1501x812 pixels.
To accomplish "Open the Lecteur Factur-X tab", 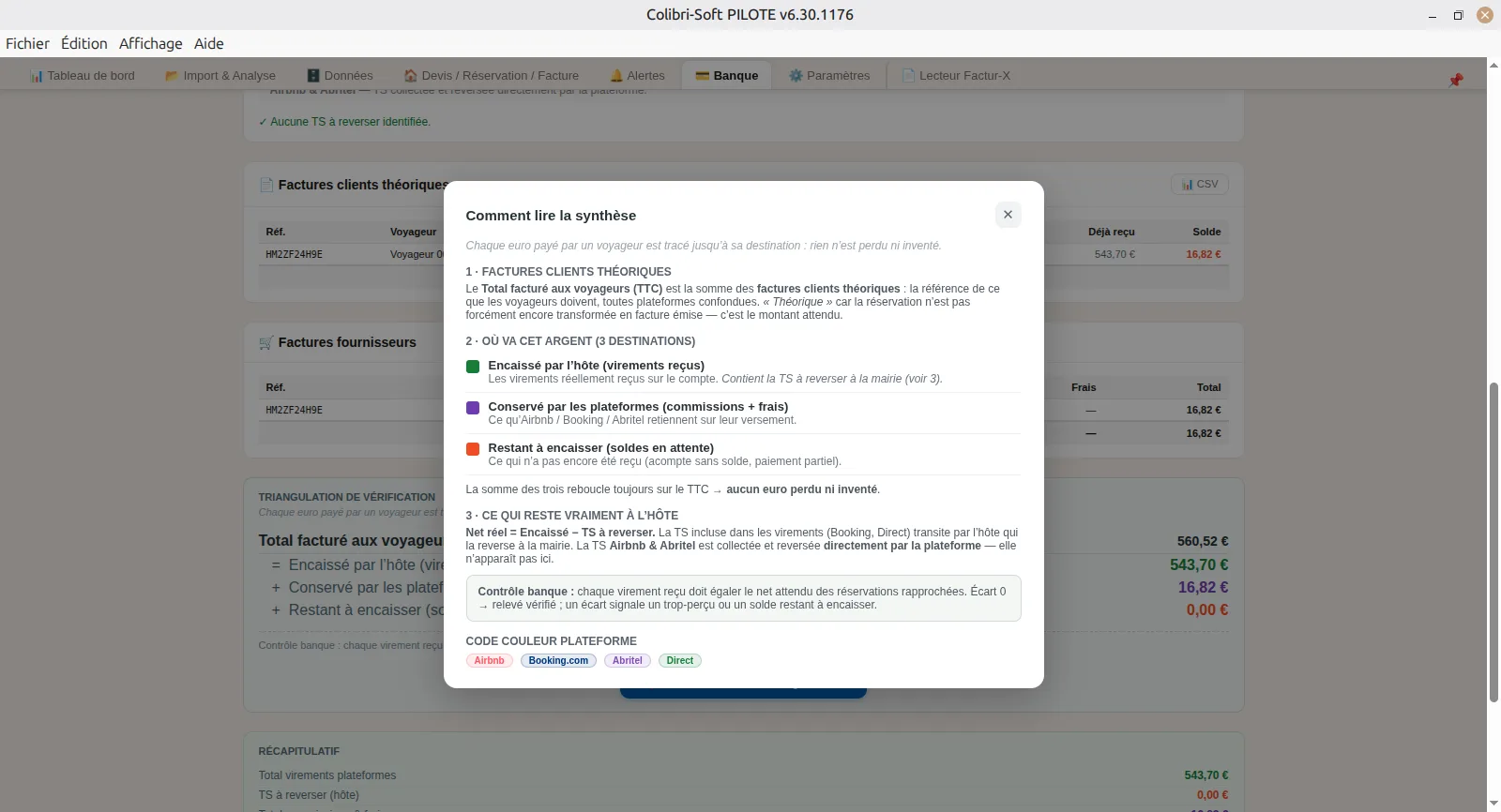I will (956, 76).
